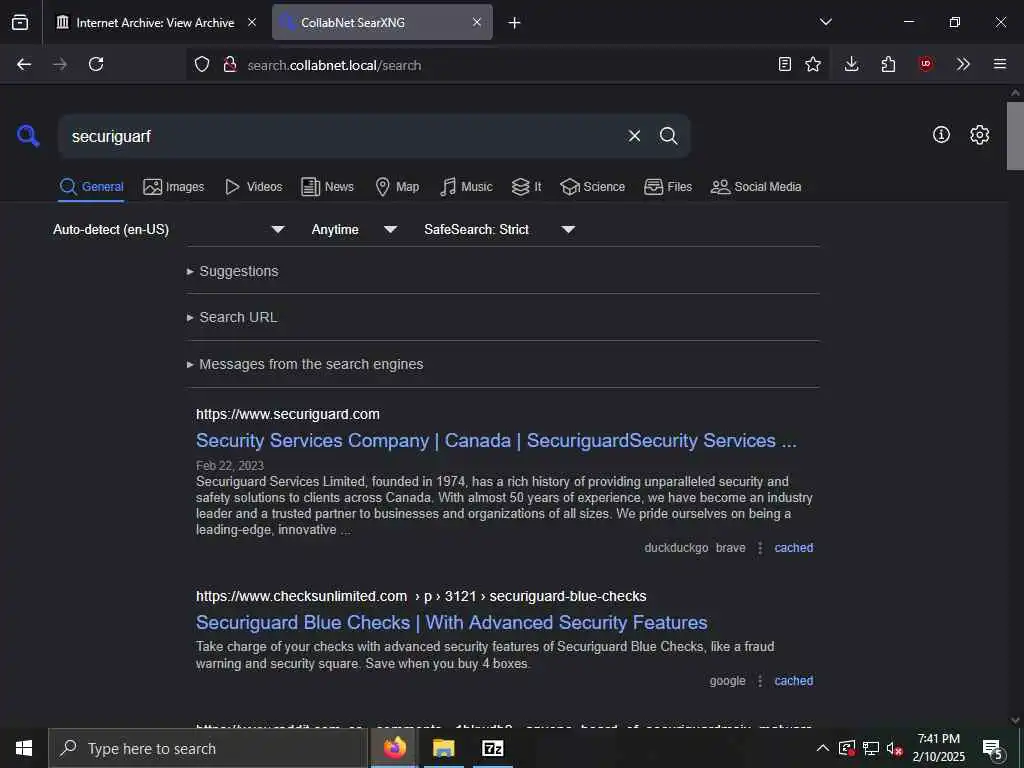The width and height of the screenshot is (1024, 768).
Task: Select the General search category
Action: click(91, 187)
